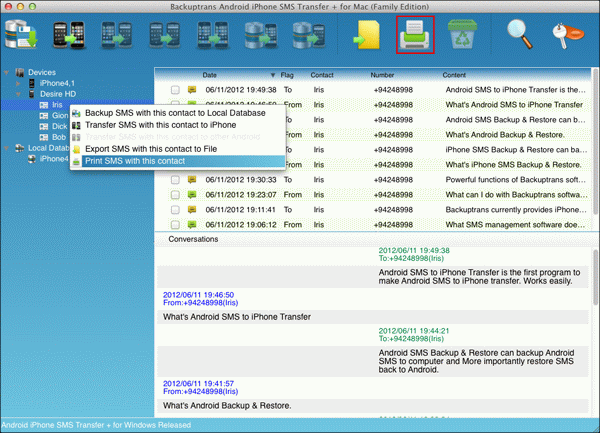Image resolution: width=600 pixels, height=433 pixels.
Task: Select the Bob contact in tree
Action: click(x=59, y=137)
